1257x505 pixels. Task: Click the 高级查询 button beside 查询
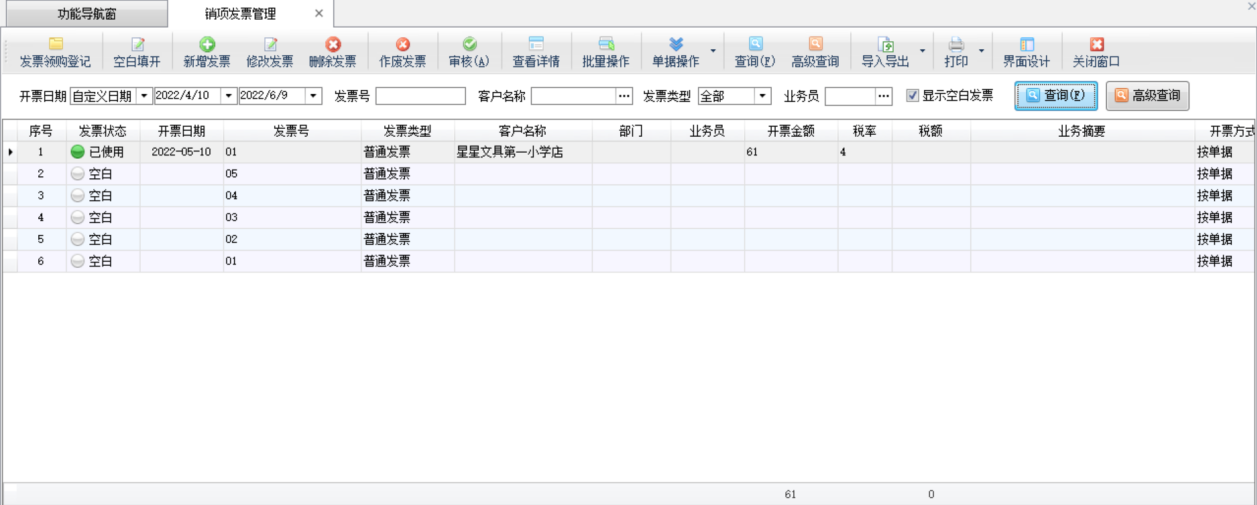click(1147, 96)
